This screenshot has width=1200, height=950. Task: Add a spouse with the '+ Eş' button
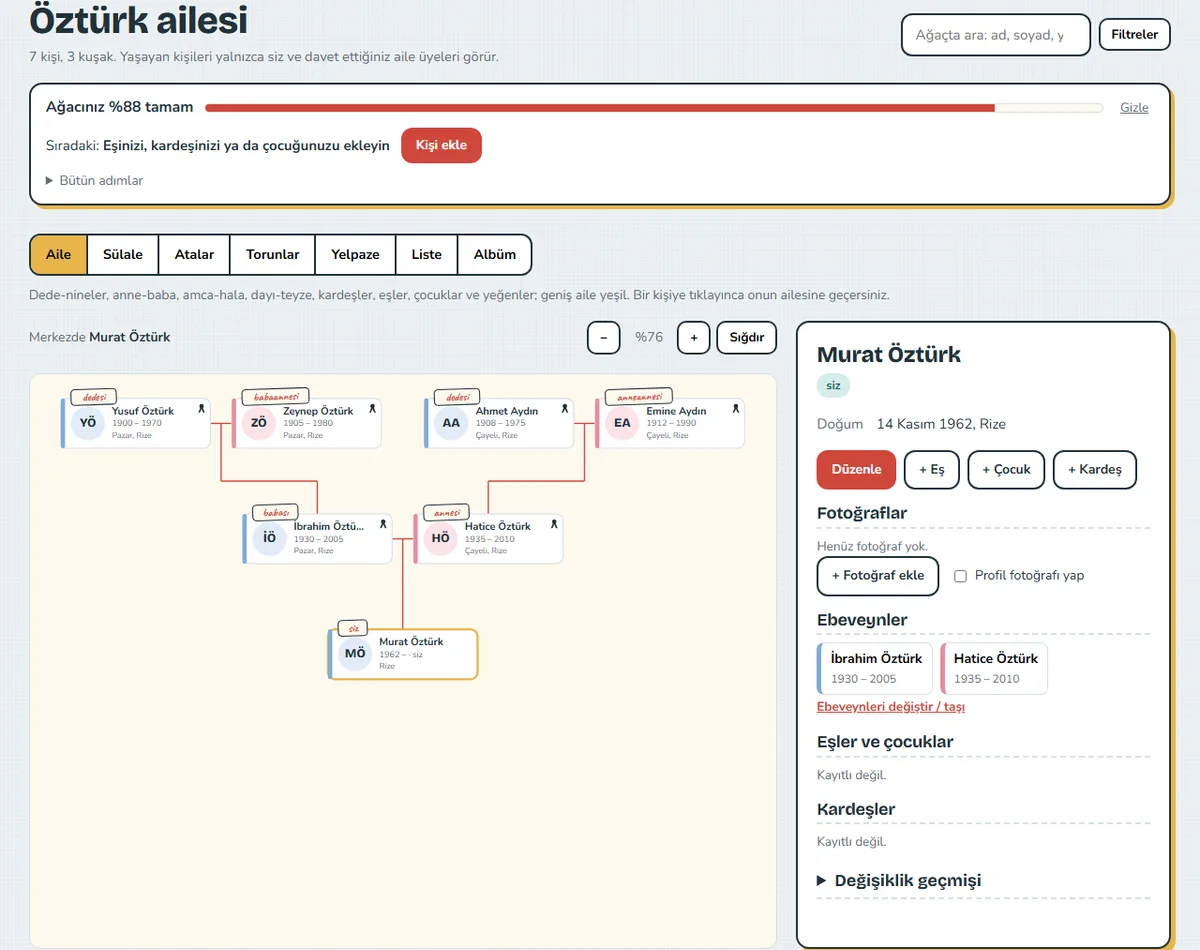coord(932,469)
